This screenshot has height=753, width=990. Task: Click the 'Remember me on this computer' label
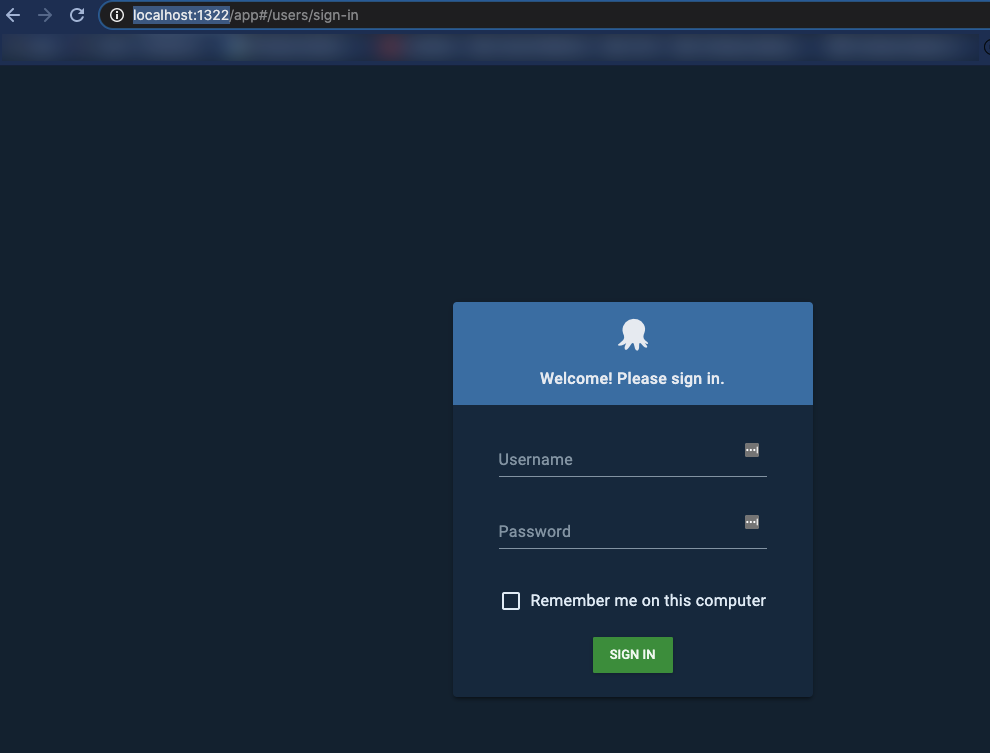(x=648, y=601)
